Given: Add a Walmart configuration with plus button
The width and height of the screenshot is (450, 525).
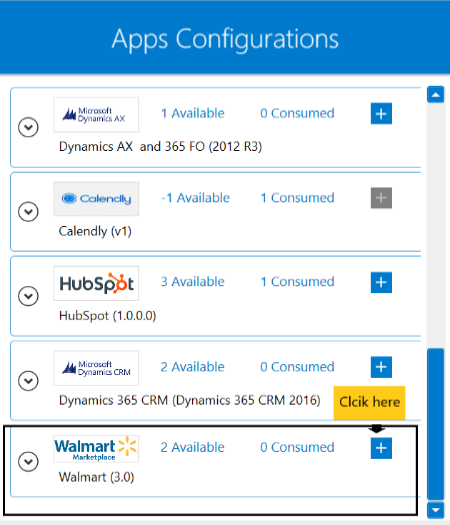Looking at the screenshot, I should pyautogui.click(x=381, y=448).
